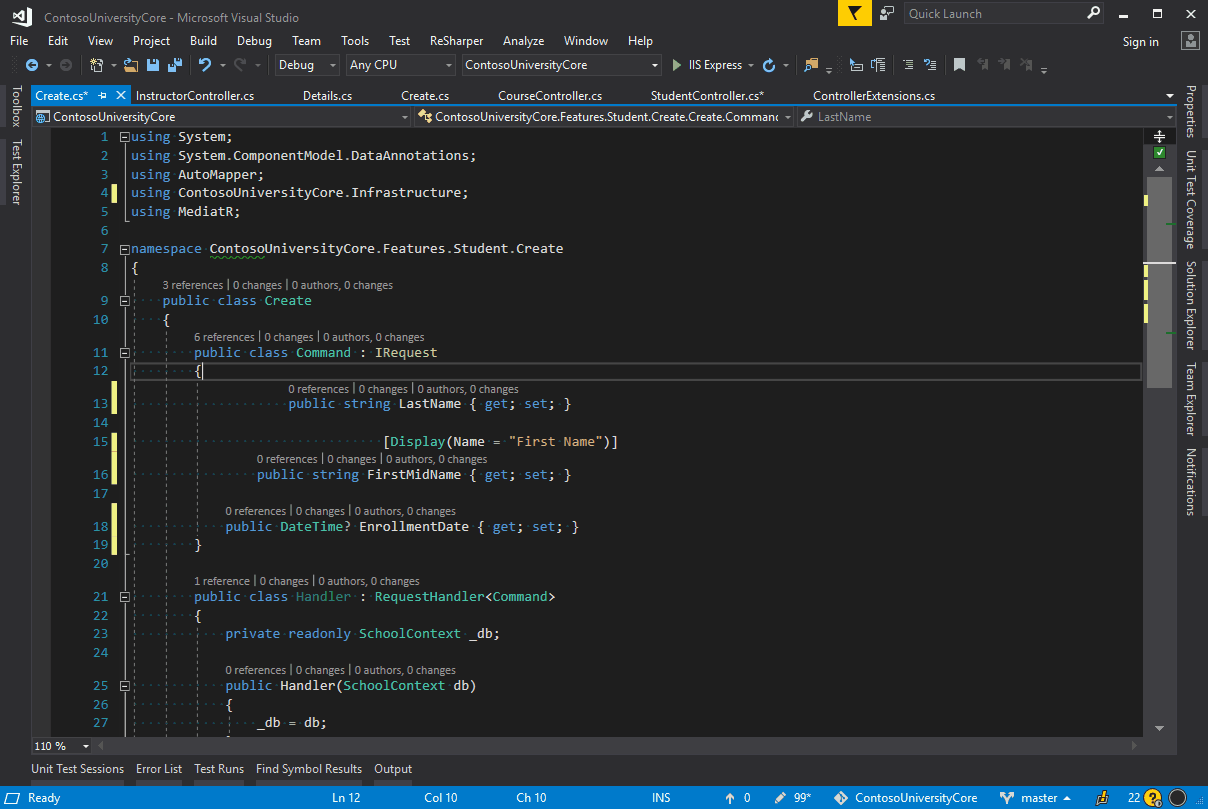Viewport: 1208px width, 809px height.
Task: Click the pending changes pencil indicator
Action: tap(793, 798)
